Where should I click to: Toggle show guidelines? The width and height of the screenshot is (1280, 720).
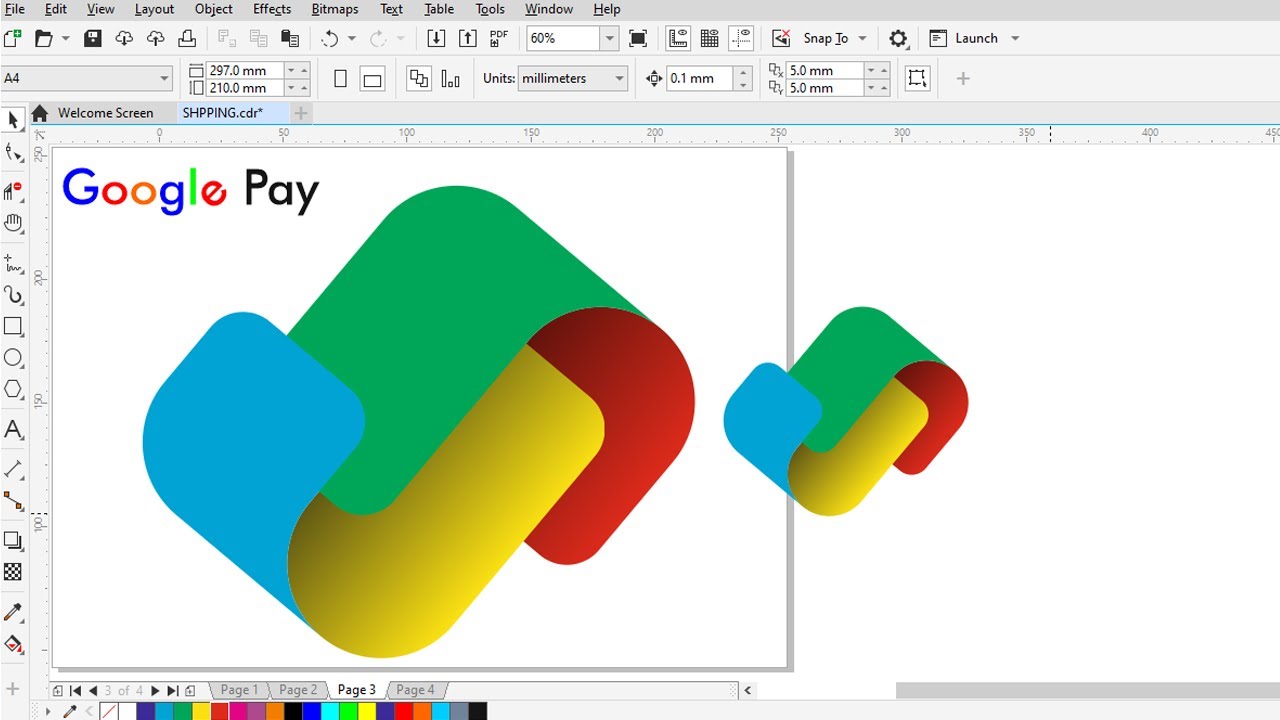[741, 38]
